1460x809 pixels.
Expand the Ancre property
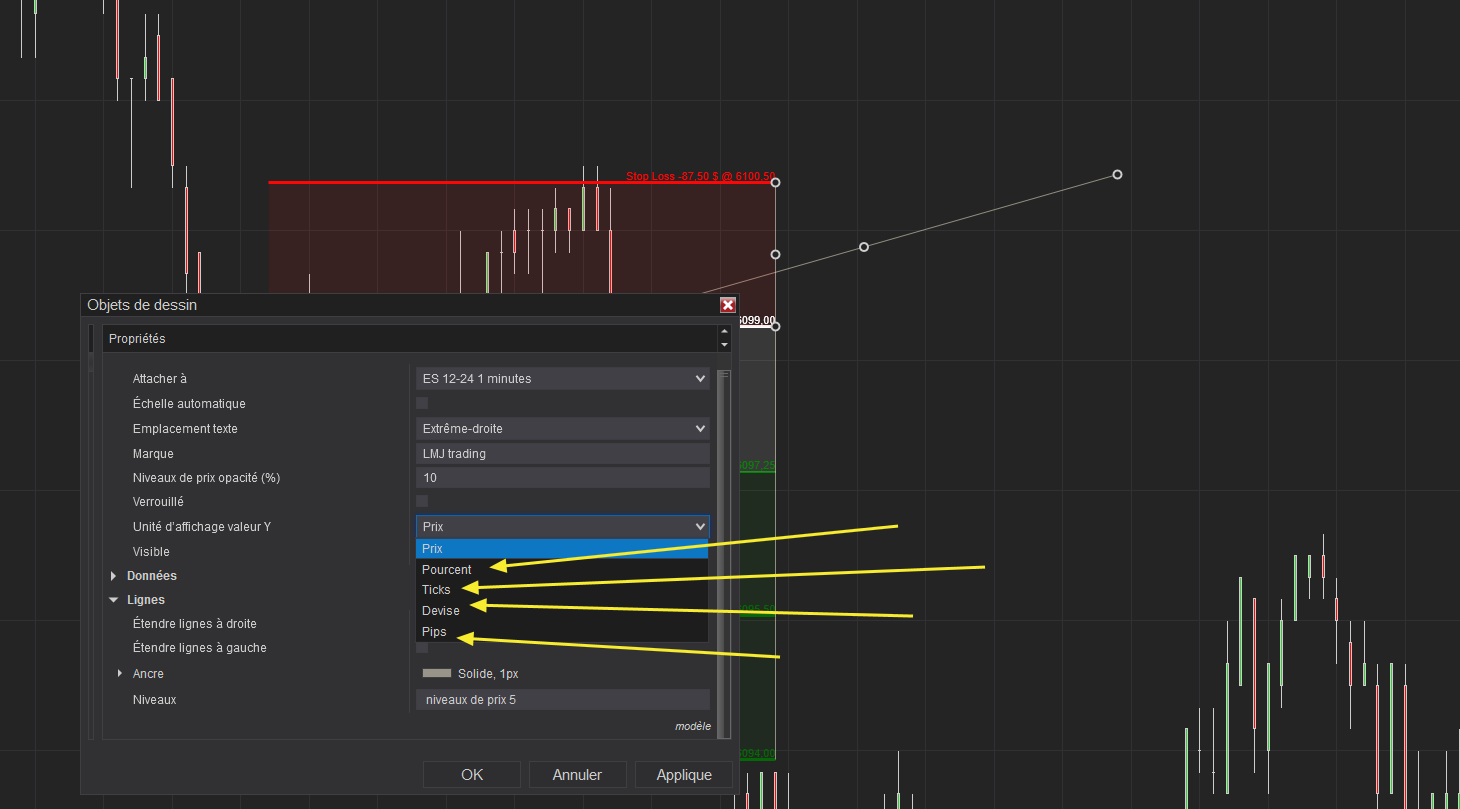tap(120, 674)
